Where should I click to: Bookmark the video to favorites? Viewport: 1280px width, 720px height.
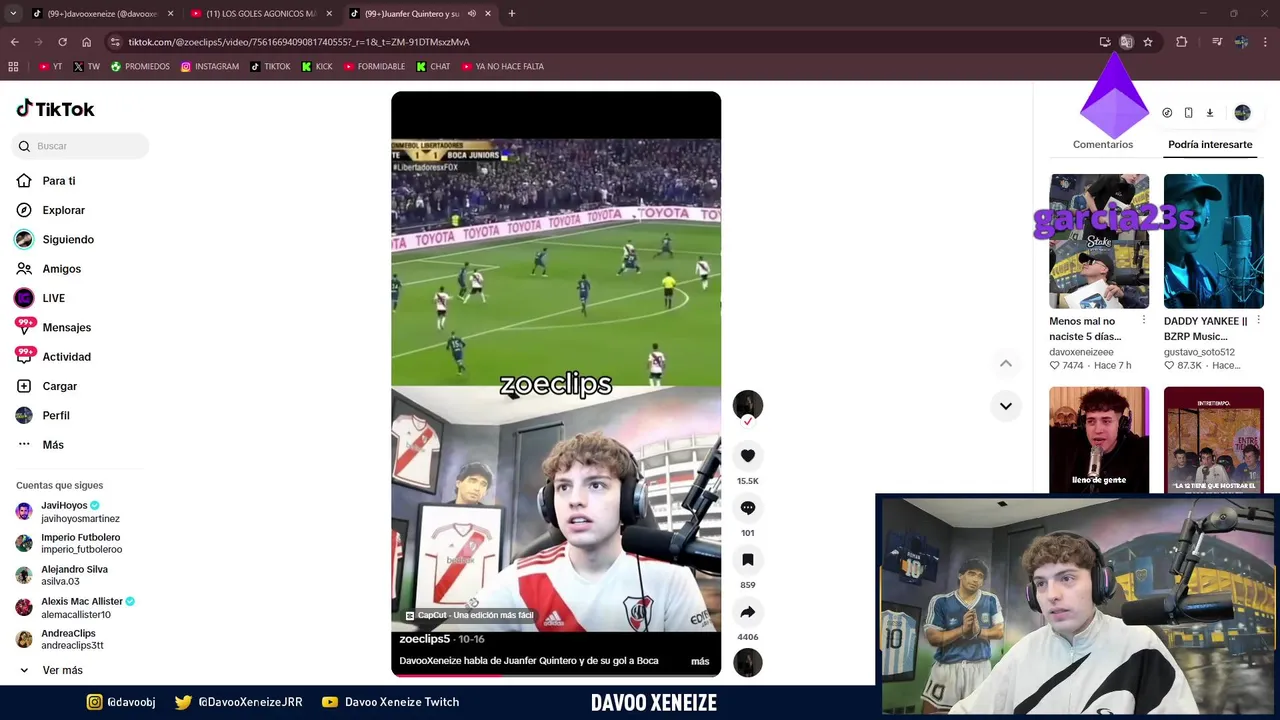coord(747,560)
